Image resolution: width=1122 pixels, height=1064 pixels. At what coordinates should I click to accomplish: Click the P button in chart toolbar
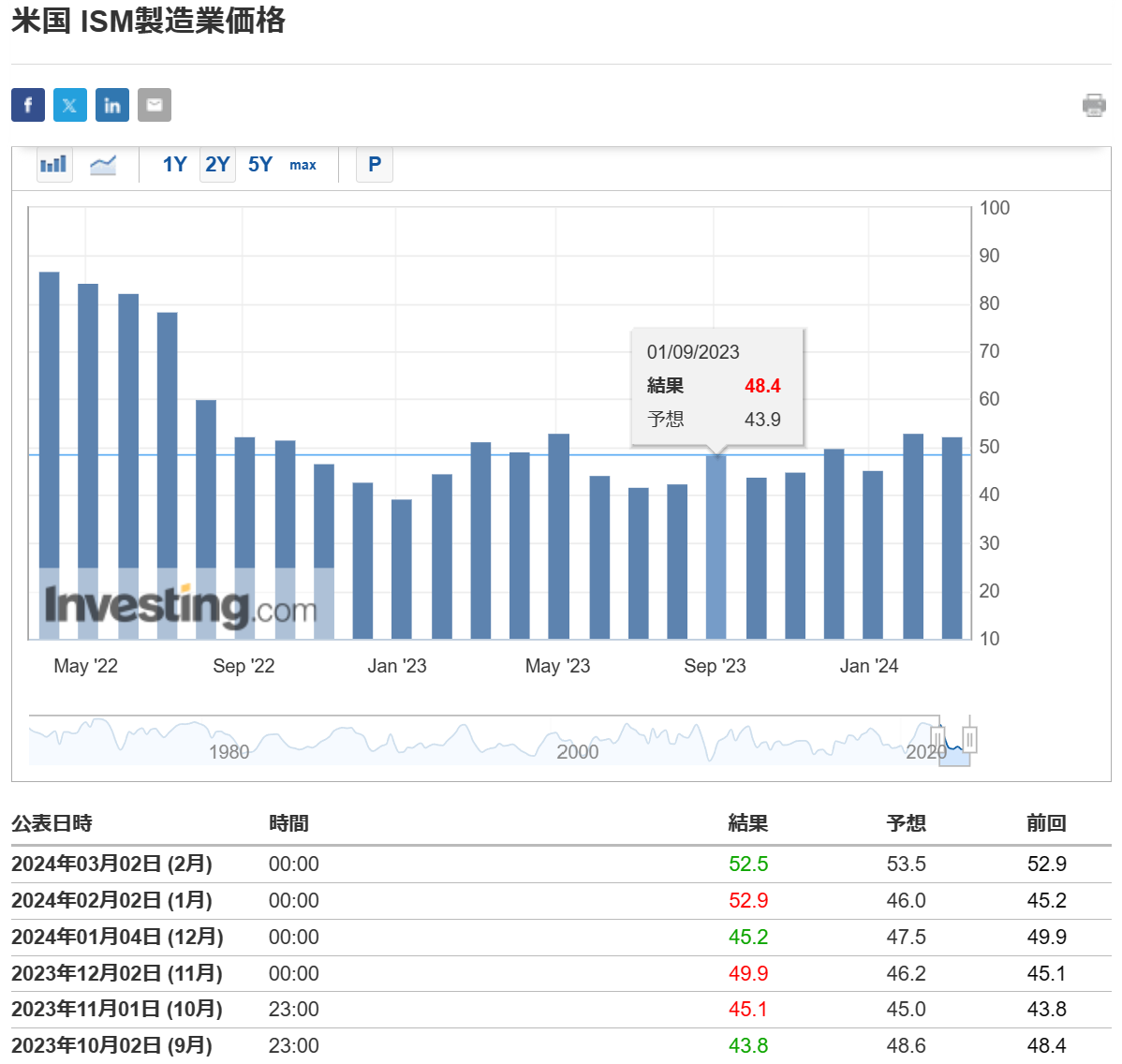[x=375, y=165]
